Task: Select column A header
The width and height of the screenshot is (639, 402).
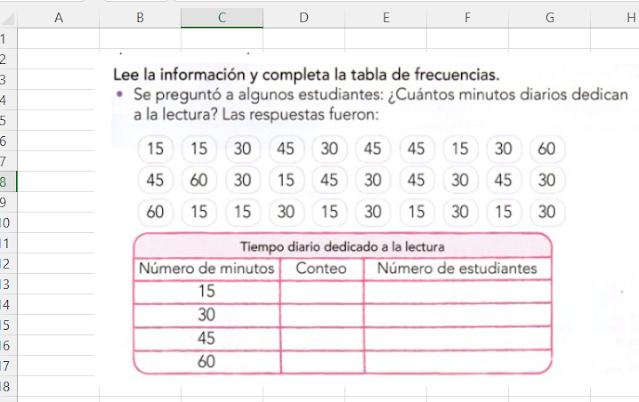Action: (58, 18)
